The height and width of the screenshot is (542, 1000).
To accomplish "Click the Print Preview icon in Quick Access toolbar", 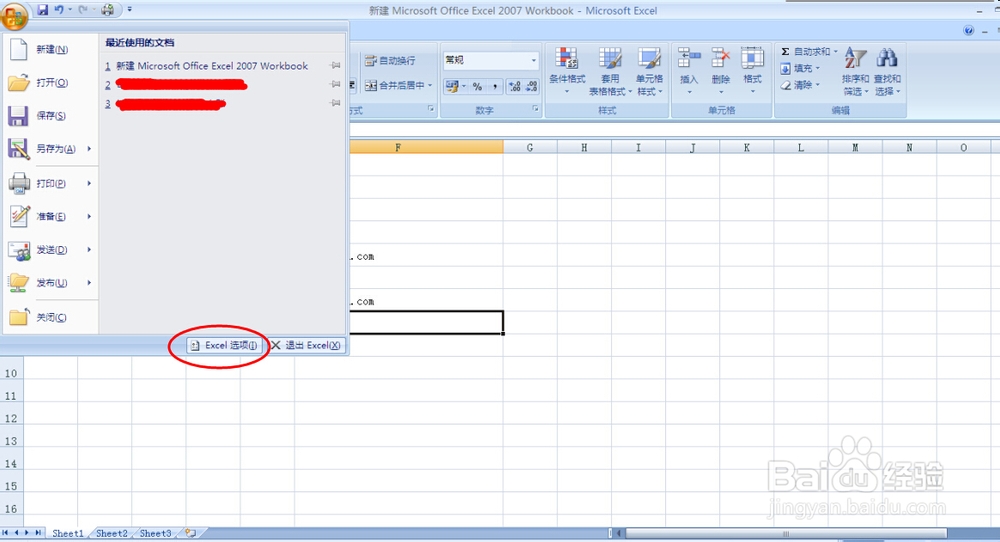I will point(108,10).
